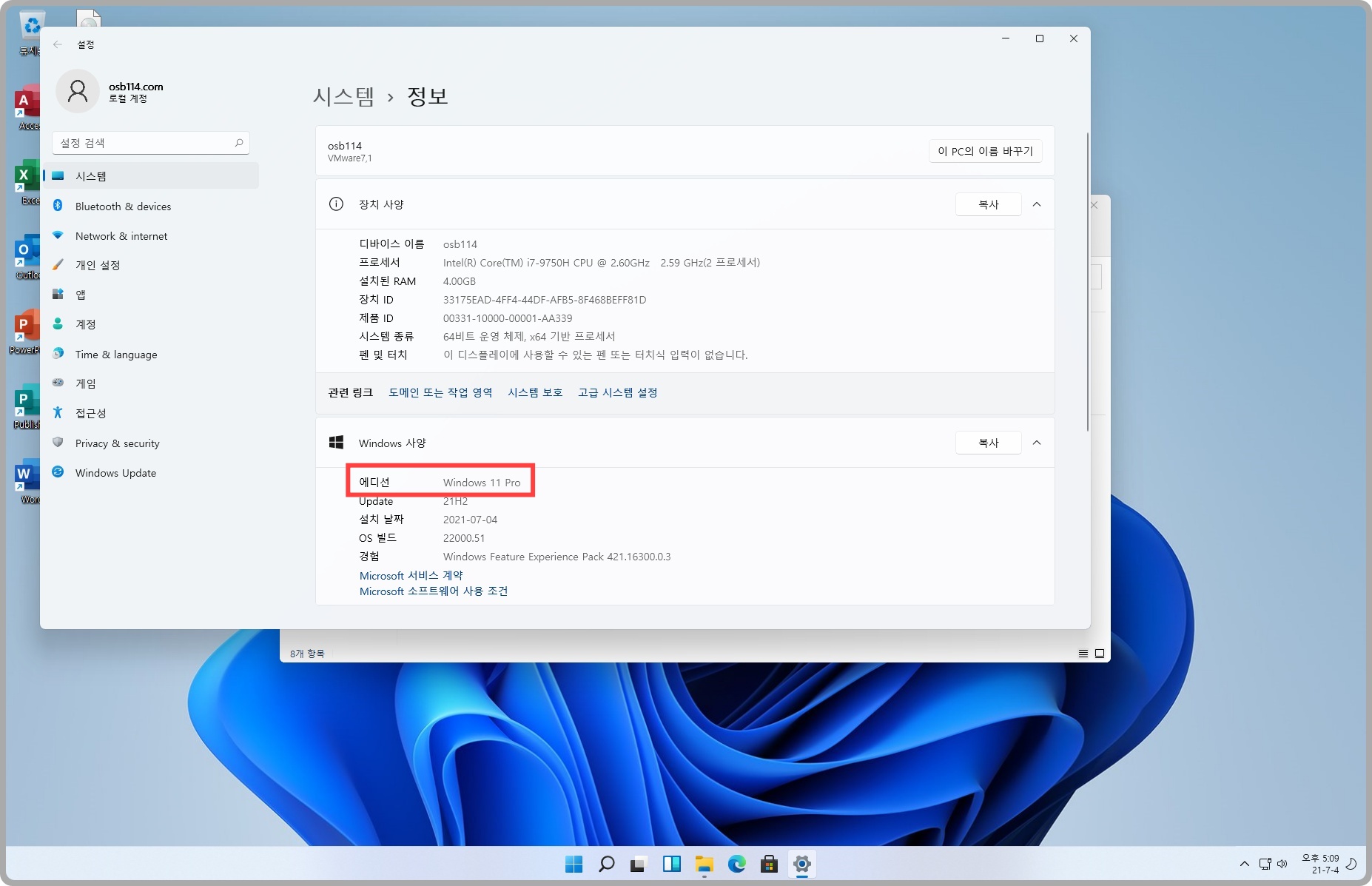Screen dimensions: 1372x886
Task: Click the Windows logo beside Windows 사양
Action: (x=336, y=442)
